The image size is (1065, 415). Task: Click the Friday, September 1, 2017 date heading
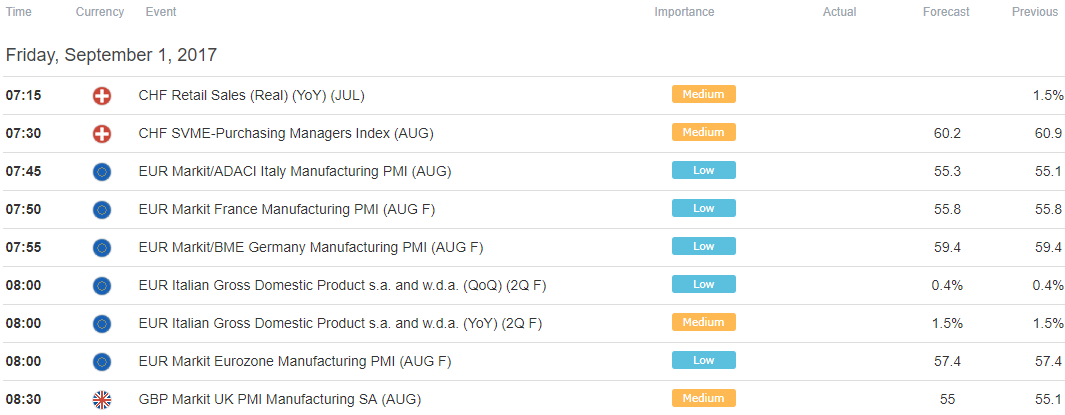pos(111,55)
